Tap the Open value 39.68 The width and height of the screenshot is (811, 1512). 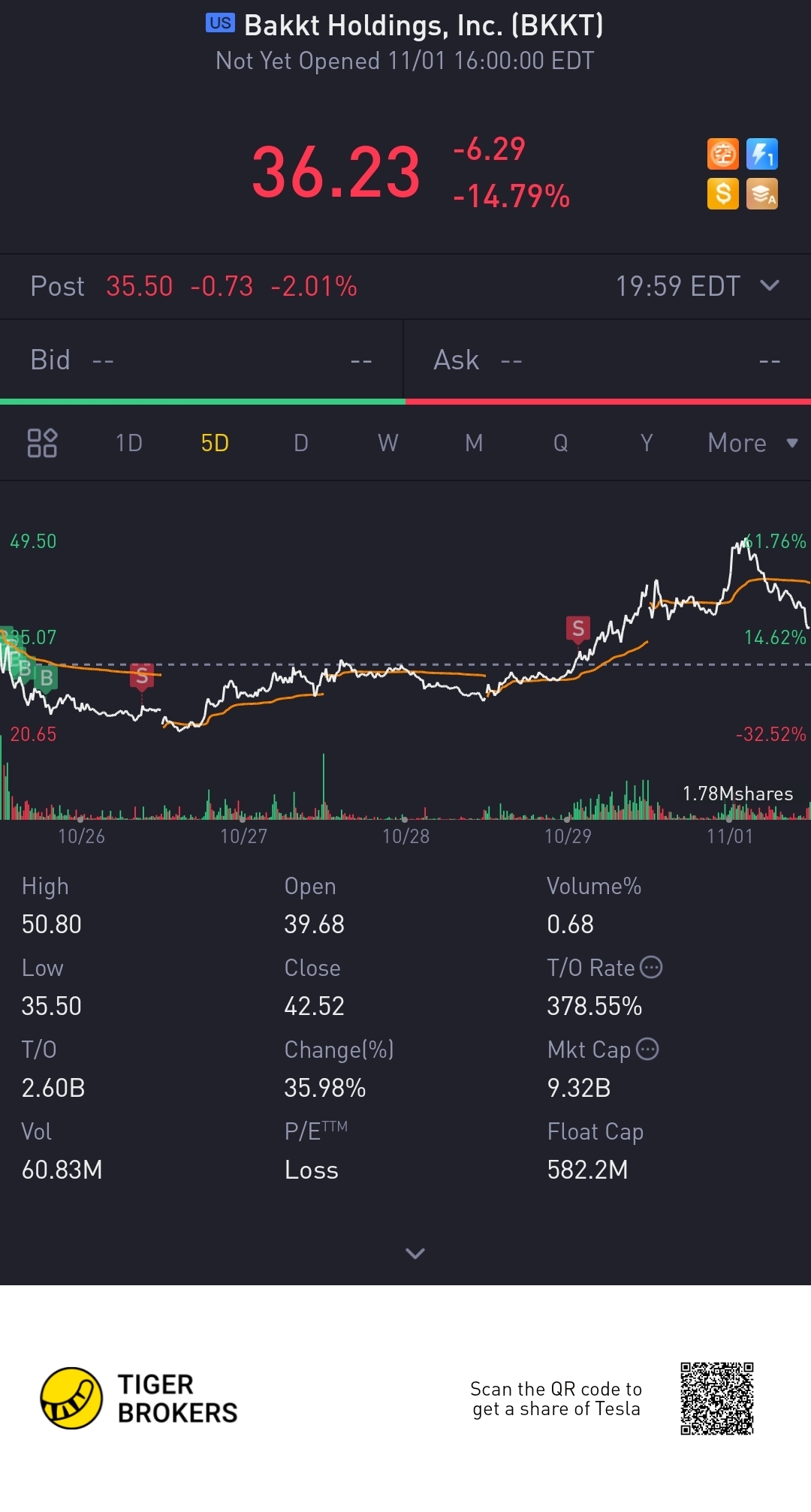(315, 924)
